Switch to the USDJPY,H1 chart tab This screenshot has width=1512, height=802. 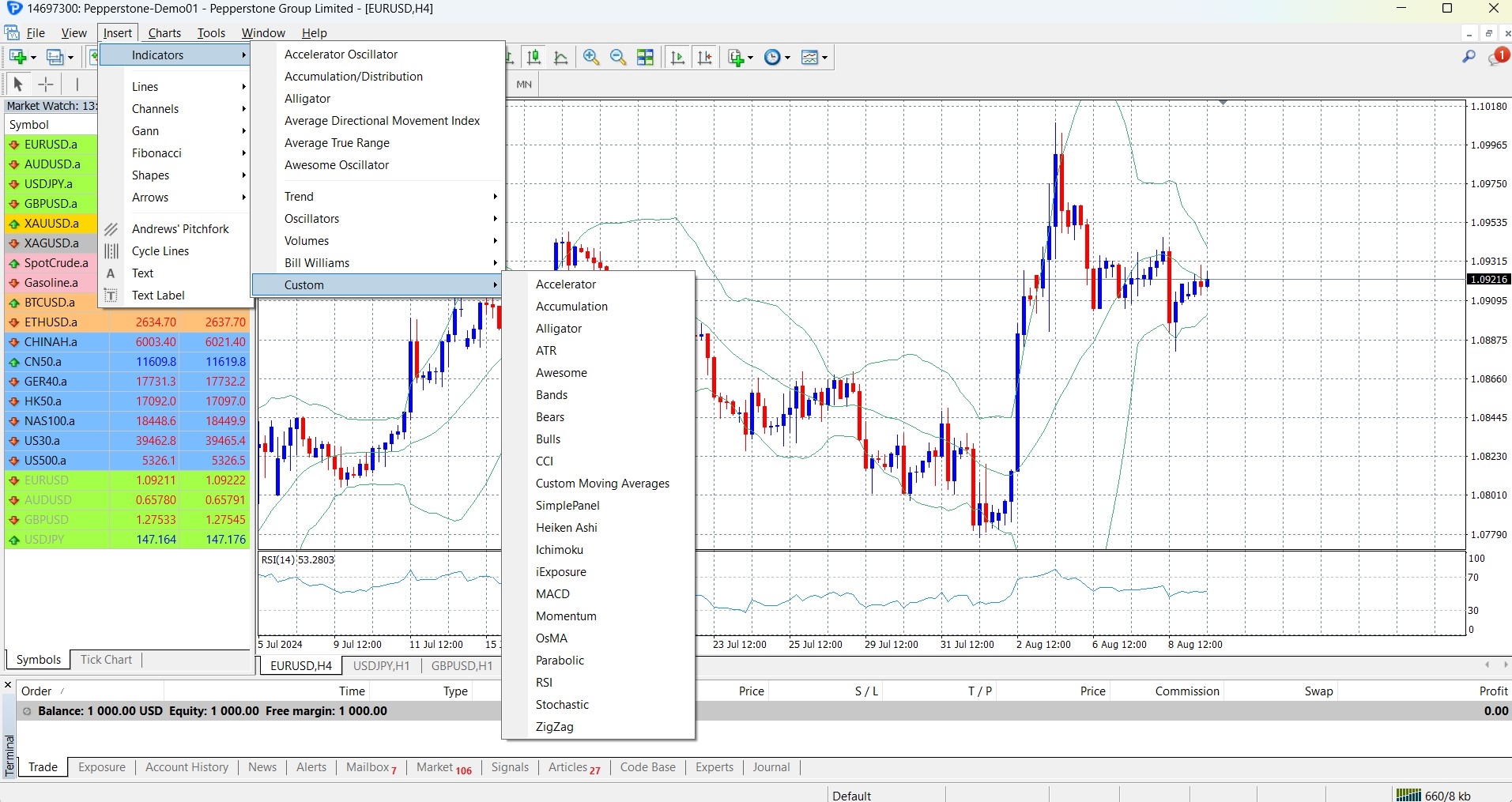pyautogui.click(x=381, y=665)
